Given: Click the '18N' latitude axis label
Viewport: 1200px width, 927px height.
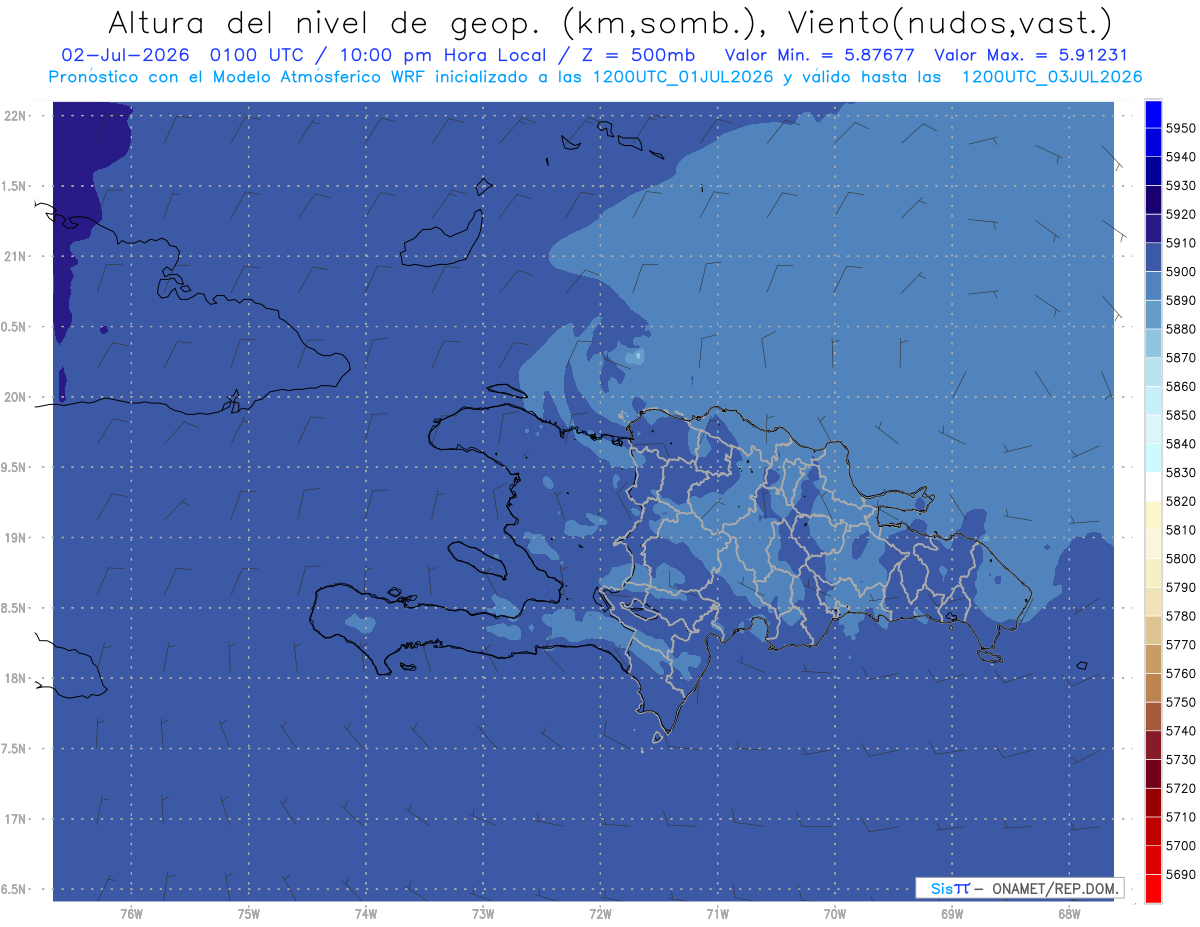Looking at the screenshot, I should [15, 679].
